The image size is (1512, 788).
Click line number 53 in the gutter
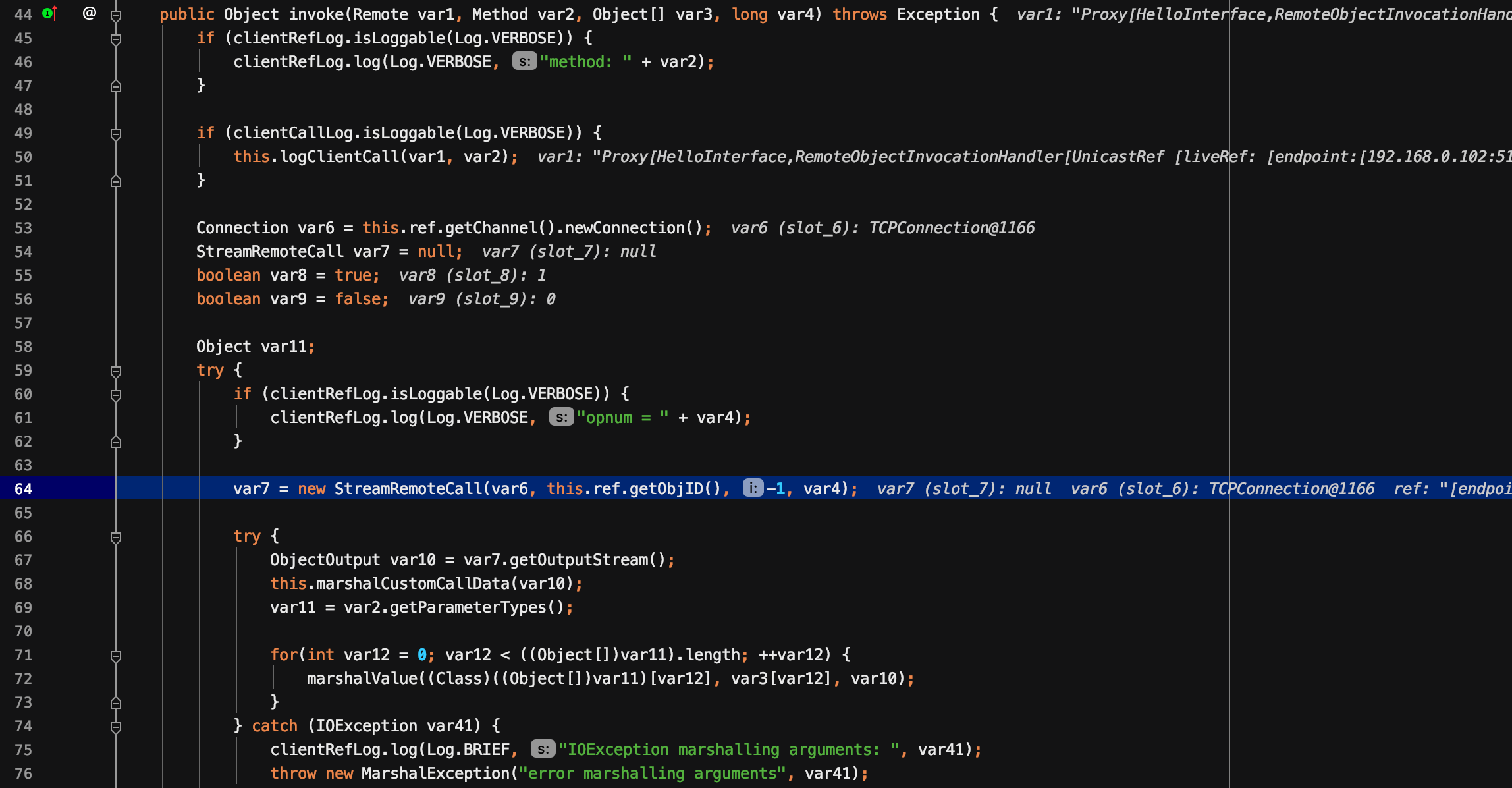click(x=24, y=228)
